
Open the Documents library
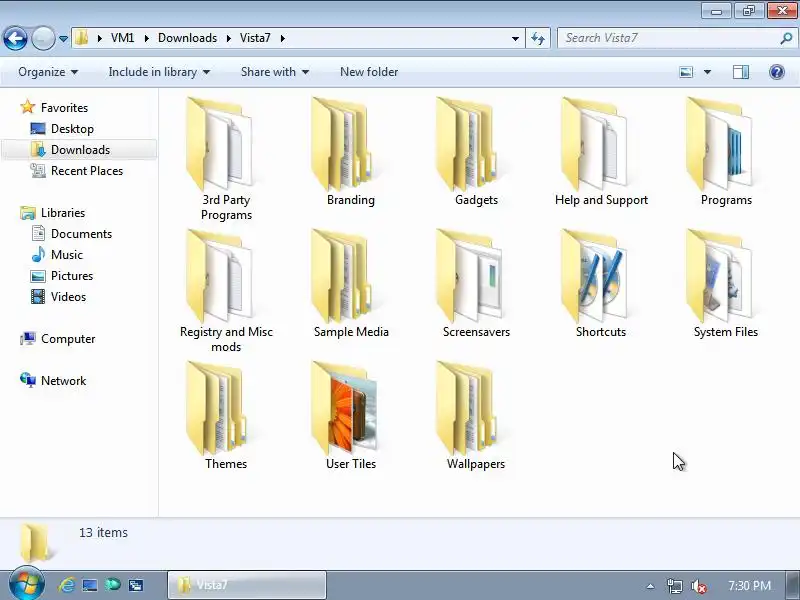81,234
